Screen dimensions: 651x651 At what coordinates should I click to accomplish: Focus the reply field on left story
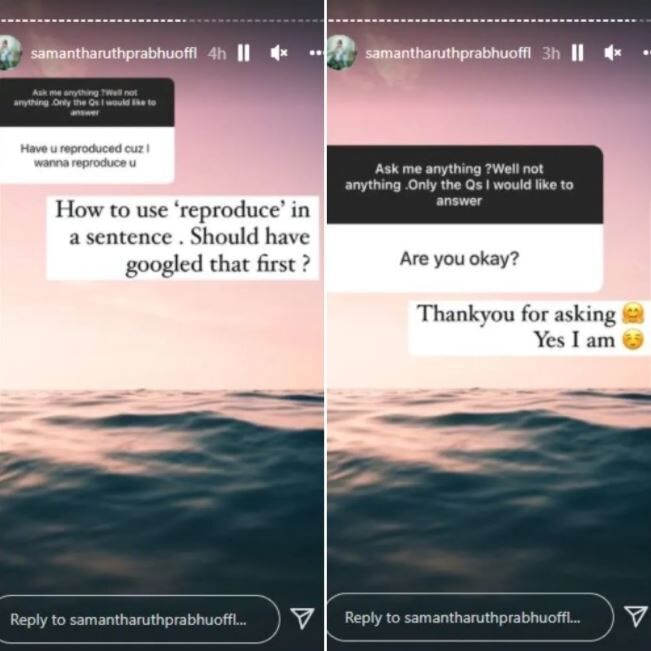[x=139, y=619]
